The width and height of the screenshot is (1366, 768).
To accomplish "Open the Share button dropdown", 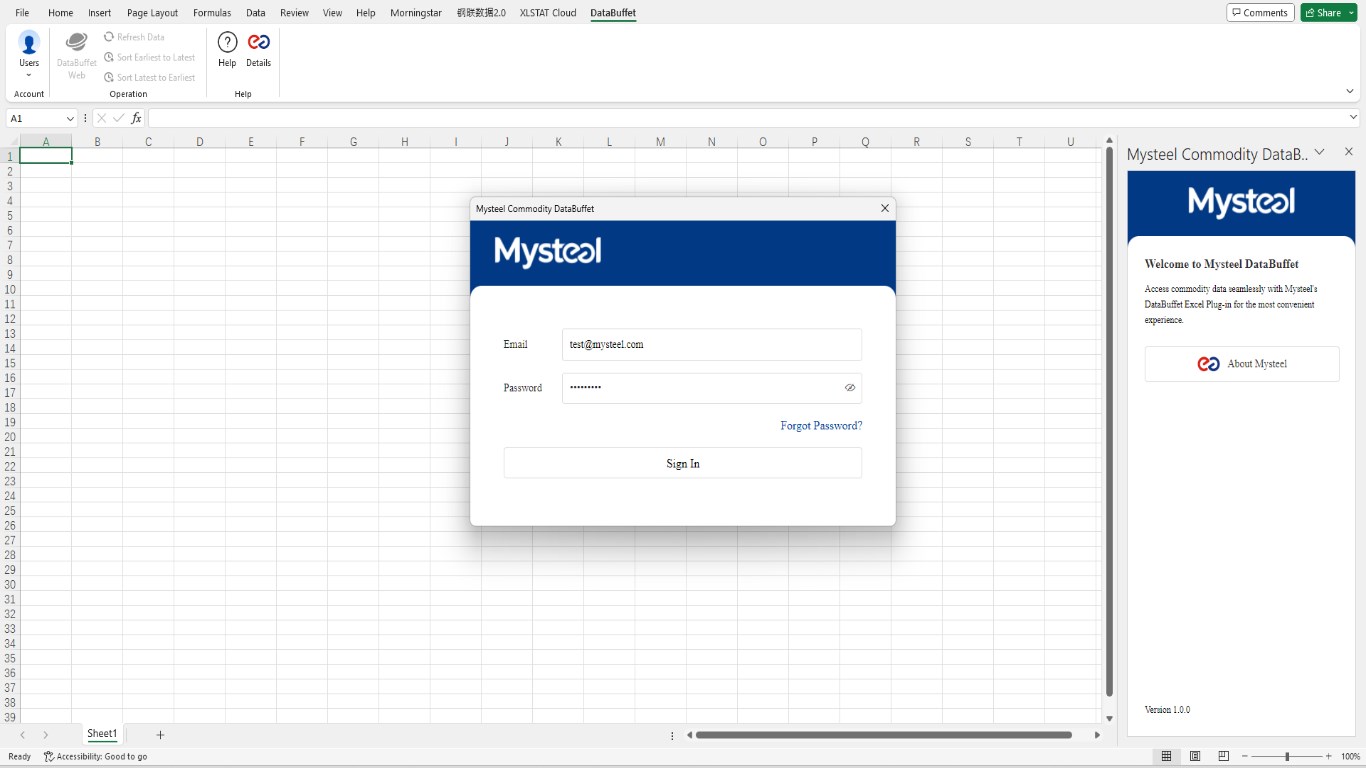I will pos(1352,13).
